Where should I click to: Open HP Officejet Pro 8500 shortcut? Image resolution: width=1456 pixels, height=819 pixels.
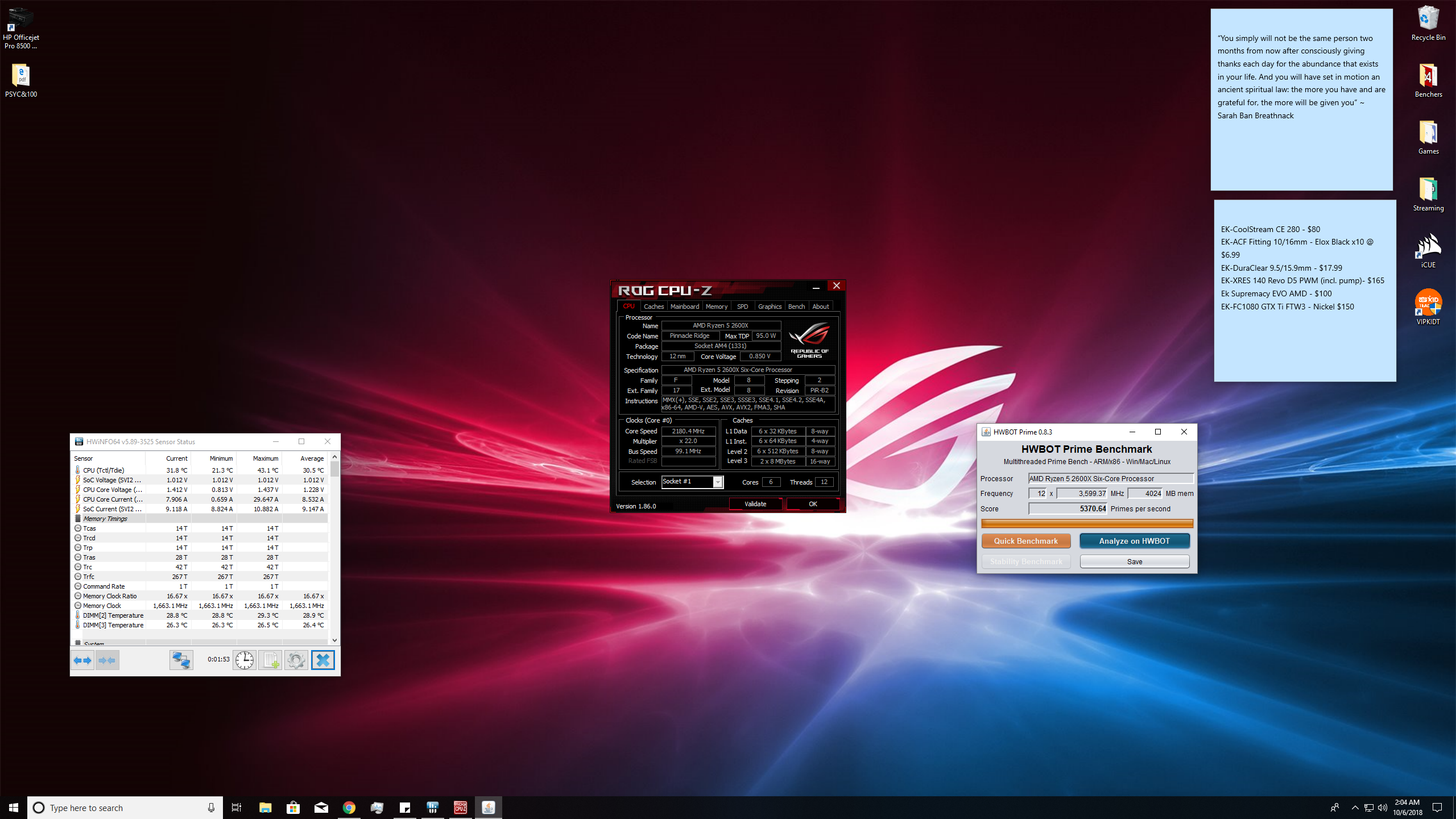[x=21, y=28]
